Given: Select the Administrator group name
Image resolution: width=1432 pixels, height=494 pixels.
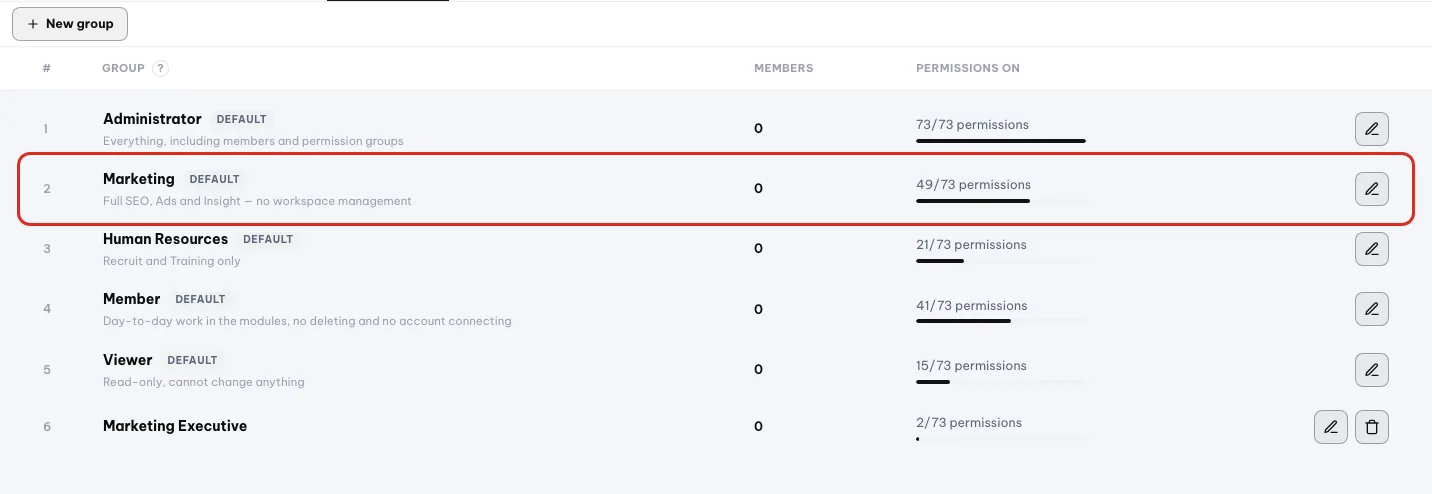Looking at the screenshot, I should 152,119.
